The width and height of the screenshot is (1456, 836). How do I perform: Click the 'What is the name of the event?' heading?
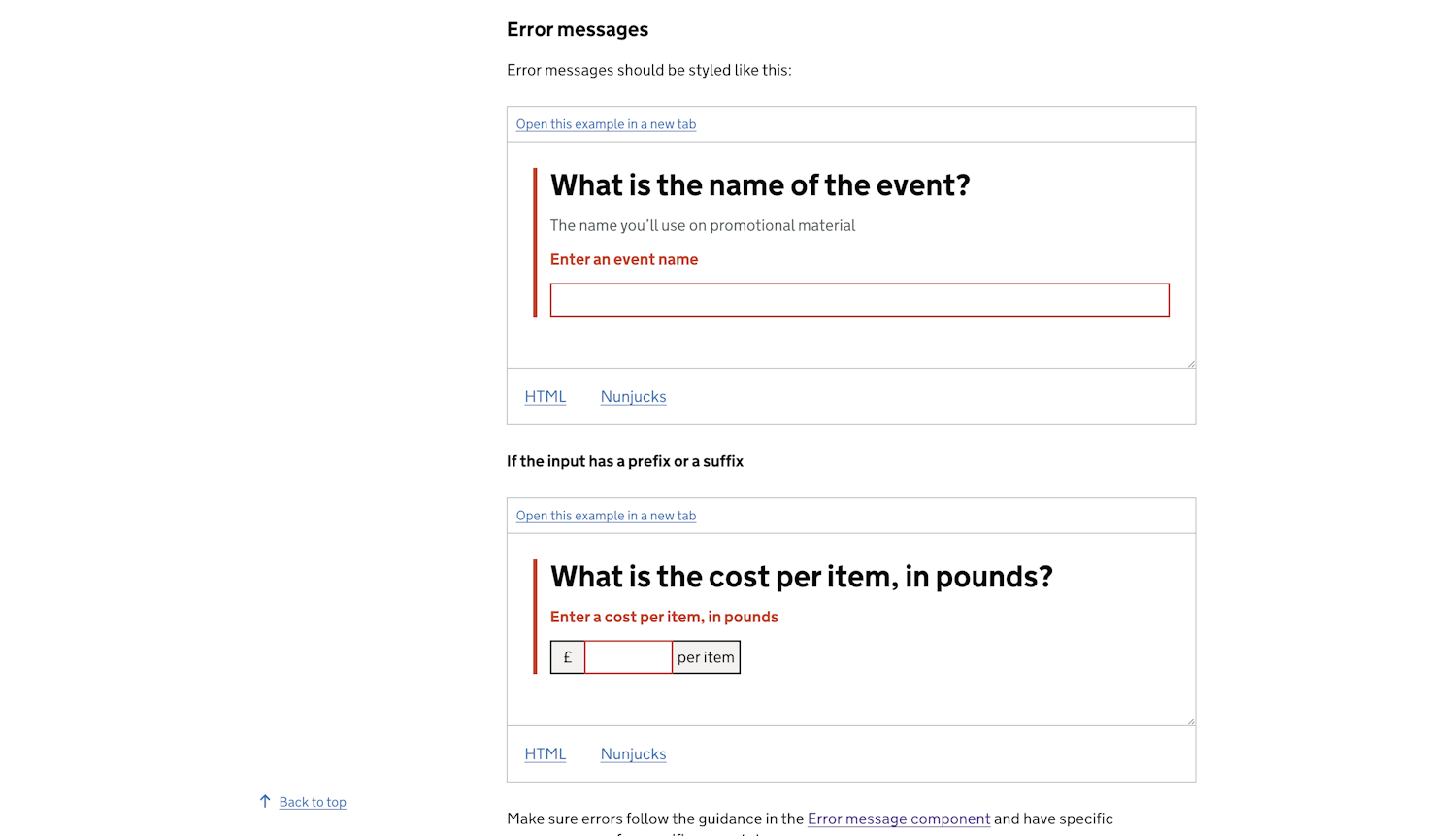pyautogui.click(x=759, y=184)
